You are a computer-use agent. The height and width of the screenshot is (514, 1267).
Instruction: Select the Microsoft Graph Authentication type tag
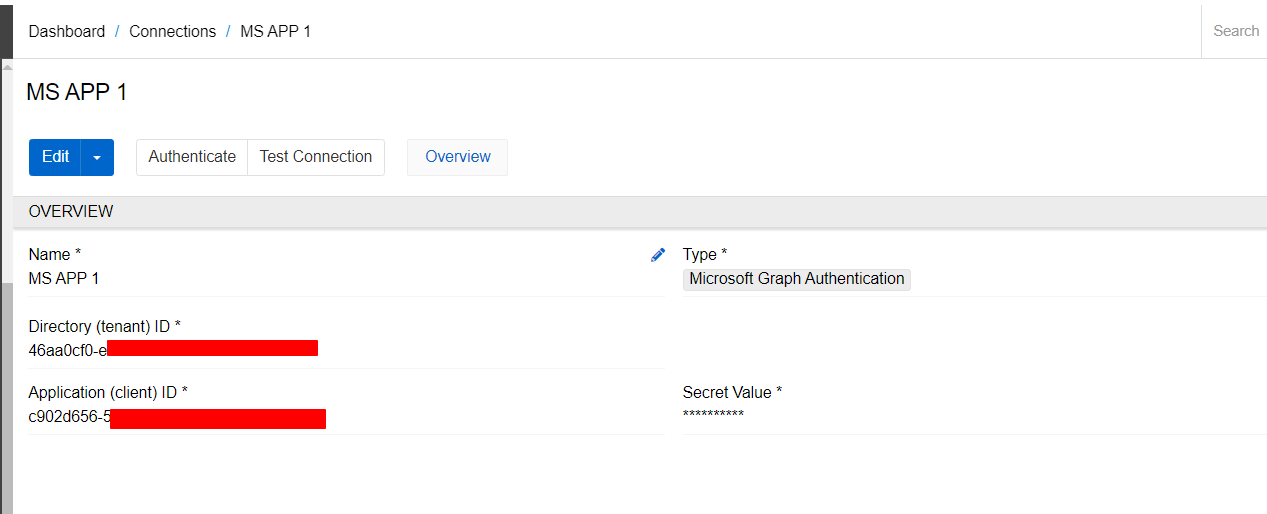796,279
